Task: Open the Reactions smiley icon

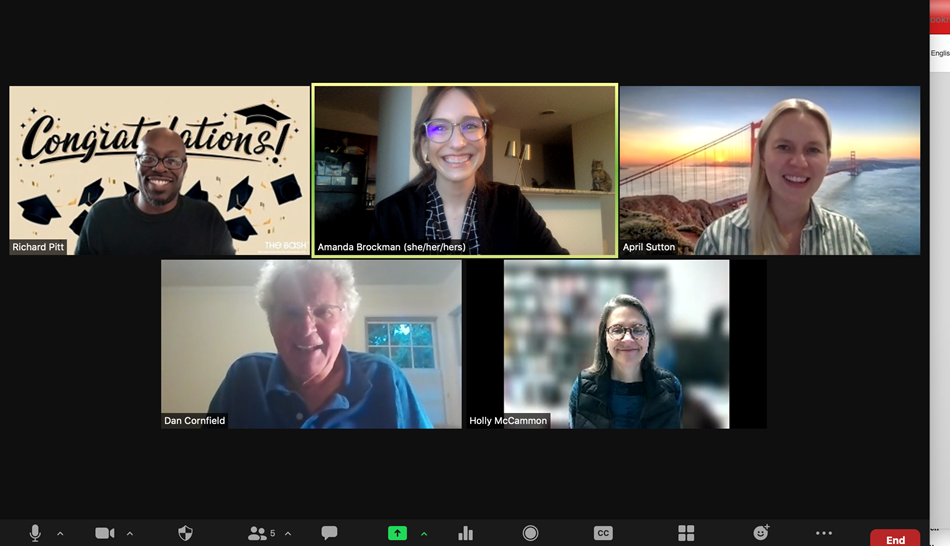Action: point(761,533)
